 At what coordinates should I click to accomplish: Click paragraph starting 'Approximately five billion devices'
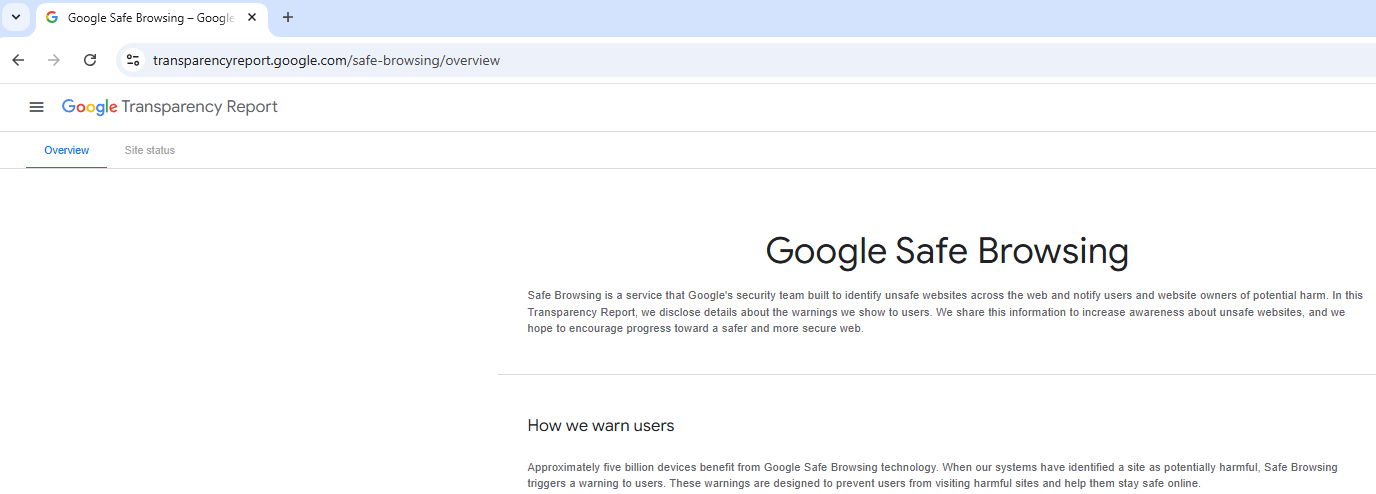(932, 475)
